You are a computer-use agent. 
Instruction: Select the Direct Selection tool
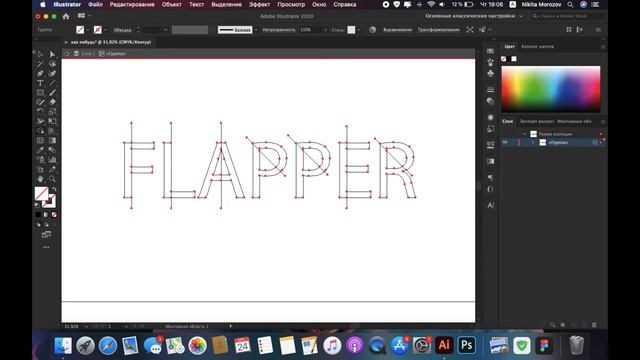pyautogui.click(x=52, y=54)
